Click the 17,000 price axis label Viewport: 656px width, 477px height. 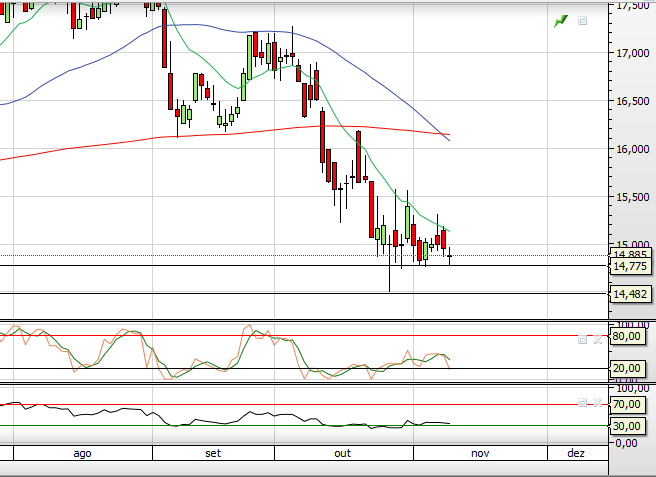click(x=633, y=53)
